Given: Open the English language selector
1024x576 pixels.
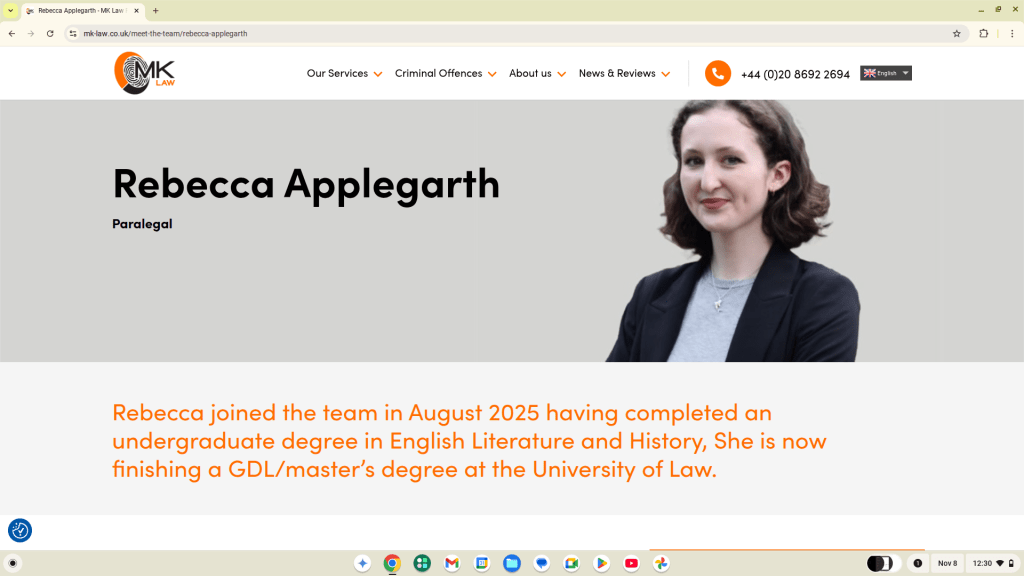Looking at the screenshot, I should pyautogui.click(x=885, y=73).
